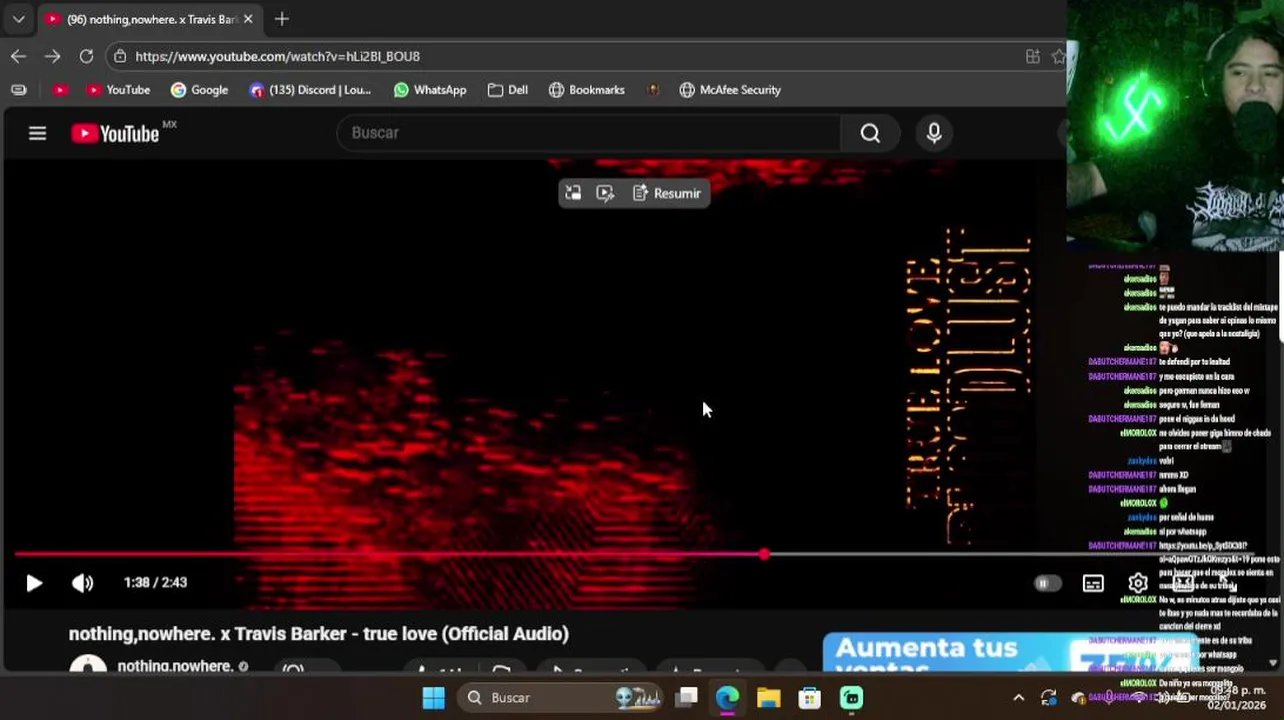This screenshot has height=720, width=1284.
Task: Click the YouTube search magnifier button
Action: click(870, 133)
